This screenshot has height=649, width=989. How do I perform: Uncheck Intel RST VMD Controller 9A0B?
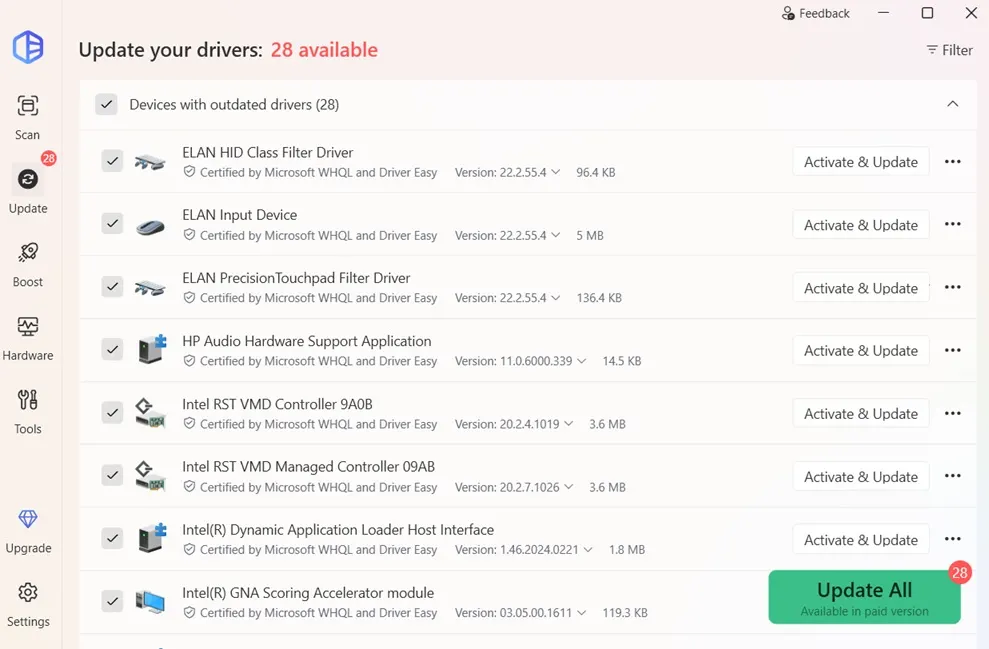pyautogui.click(x=112, y=412)
